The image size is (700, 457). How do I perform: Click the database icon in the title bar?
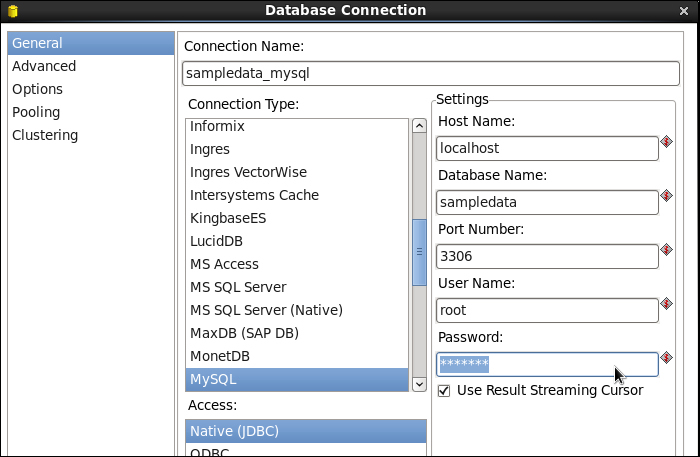pos(13,11)
